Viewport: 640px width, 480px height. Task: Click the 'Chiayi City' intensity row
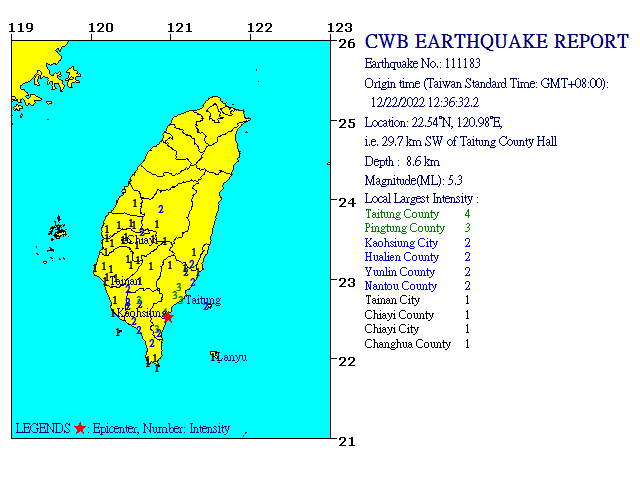tap(417, 329)
